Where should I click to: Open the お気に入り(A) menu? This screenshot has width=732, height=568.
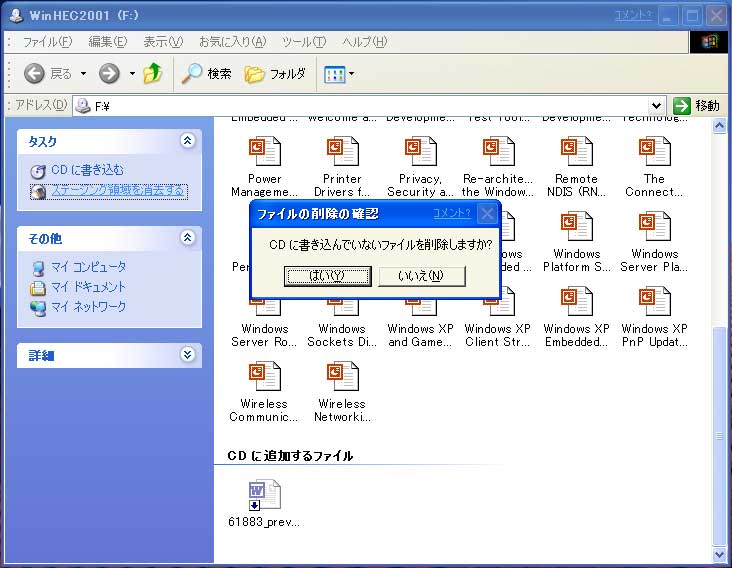(232, 42)
